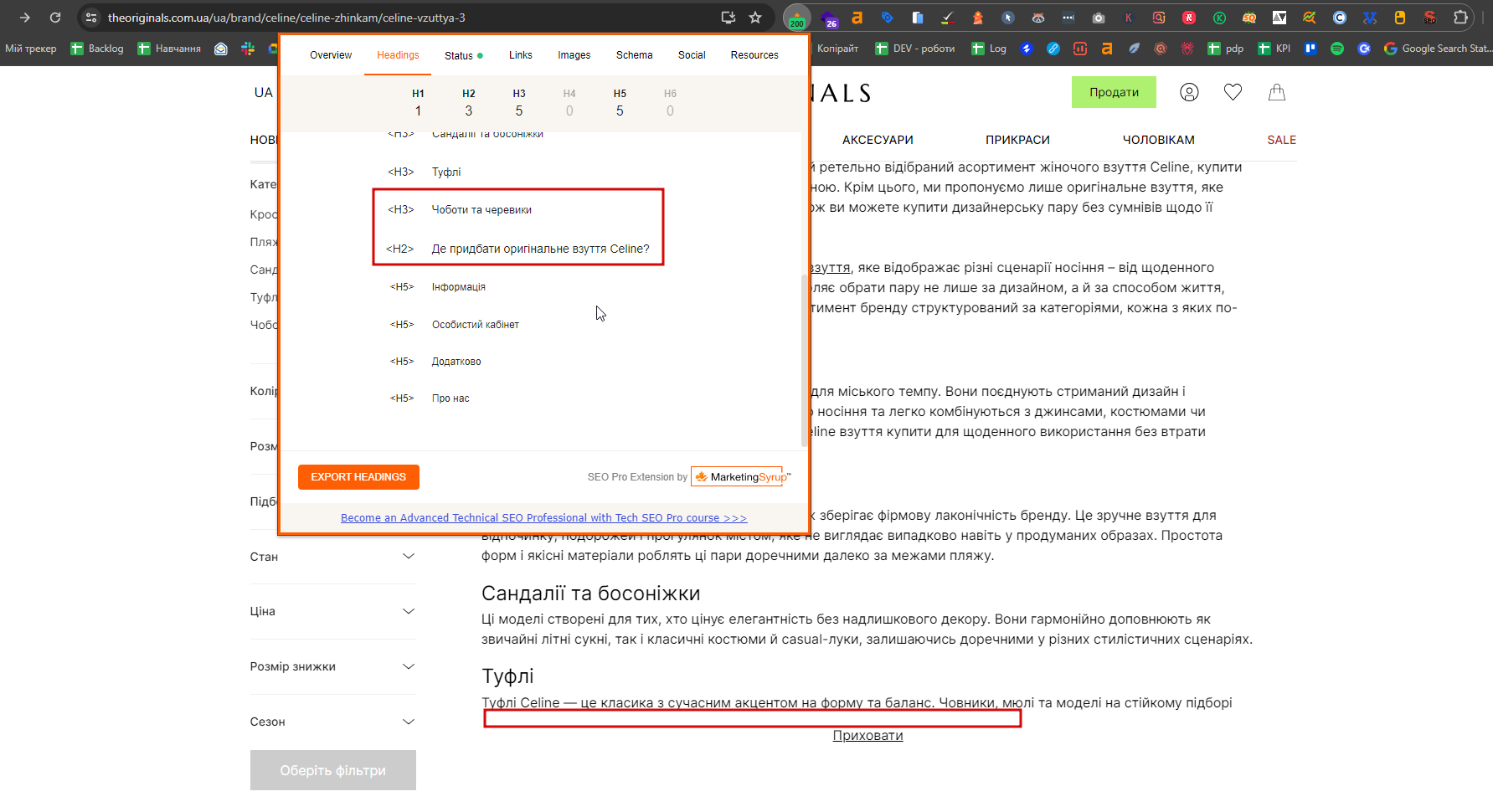
Task: Open the blue circled C extension icon
Action: (x=1340, y=18)
